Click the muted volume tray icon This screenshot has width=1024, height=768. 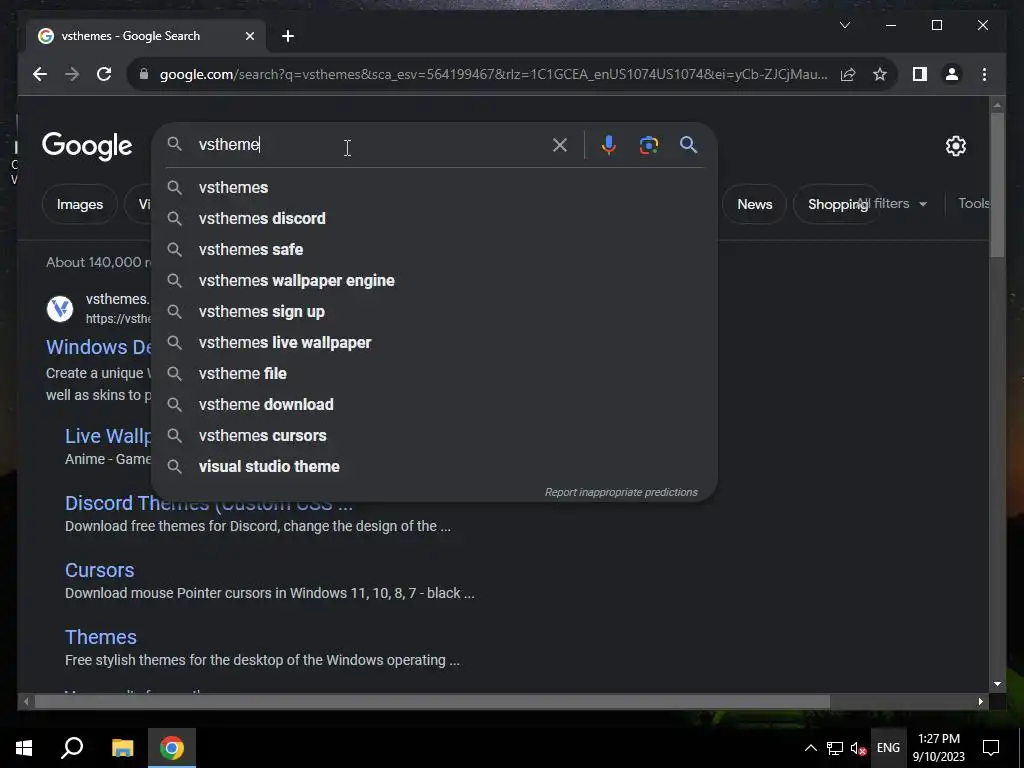tap(858, 748)
